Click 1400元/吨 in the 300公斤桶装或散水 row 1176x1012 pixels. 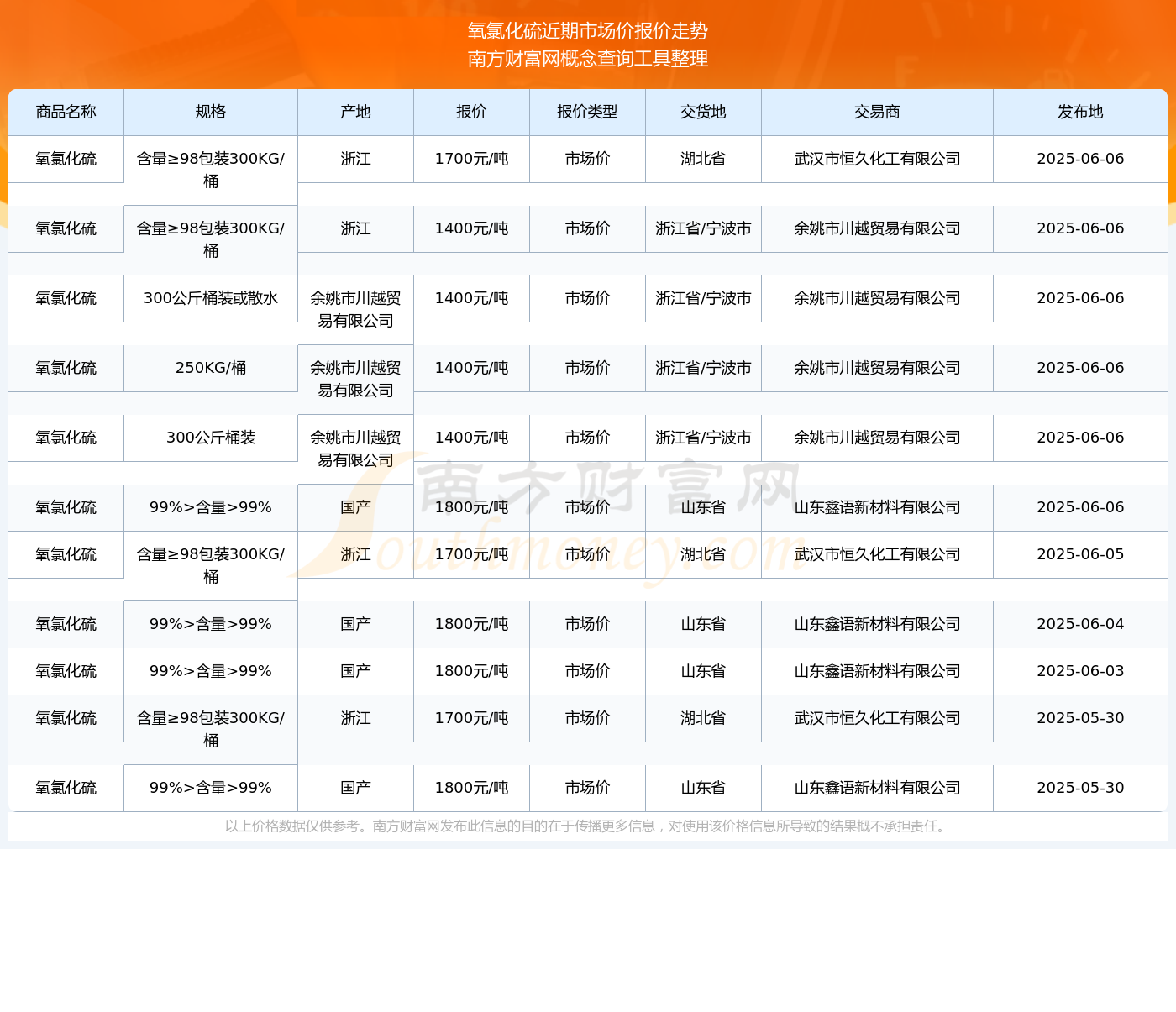pyautogui.click(x=472, y=298)
